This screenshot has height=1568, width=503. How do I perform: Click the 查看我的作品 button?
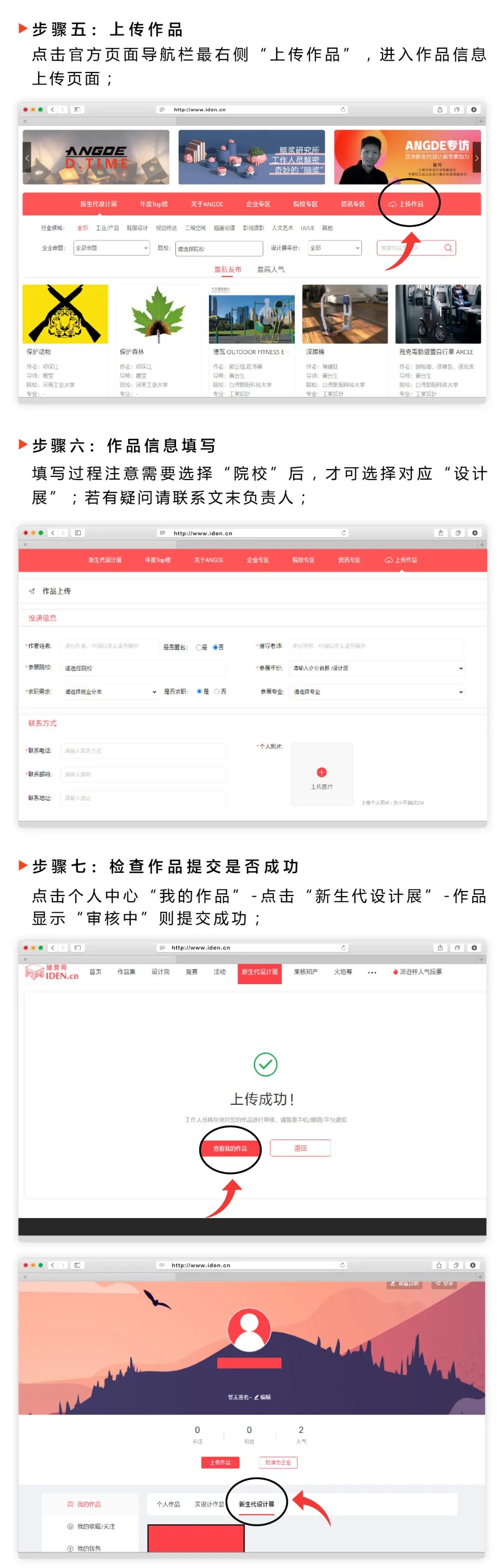230,1149
